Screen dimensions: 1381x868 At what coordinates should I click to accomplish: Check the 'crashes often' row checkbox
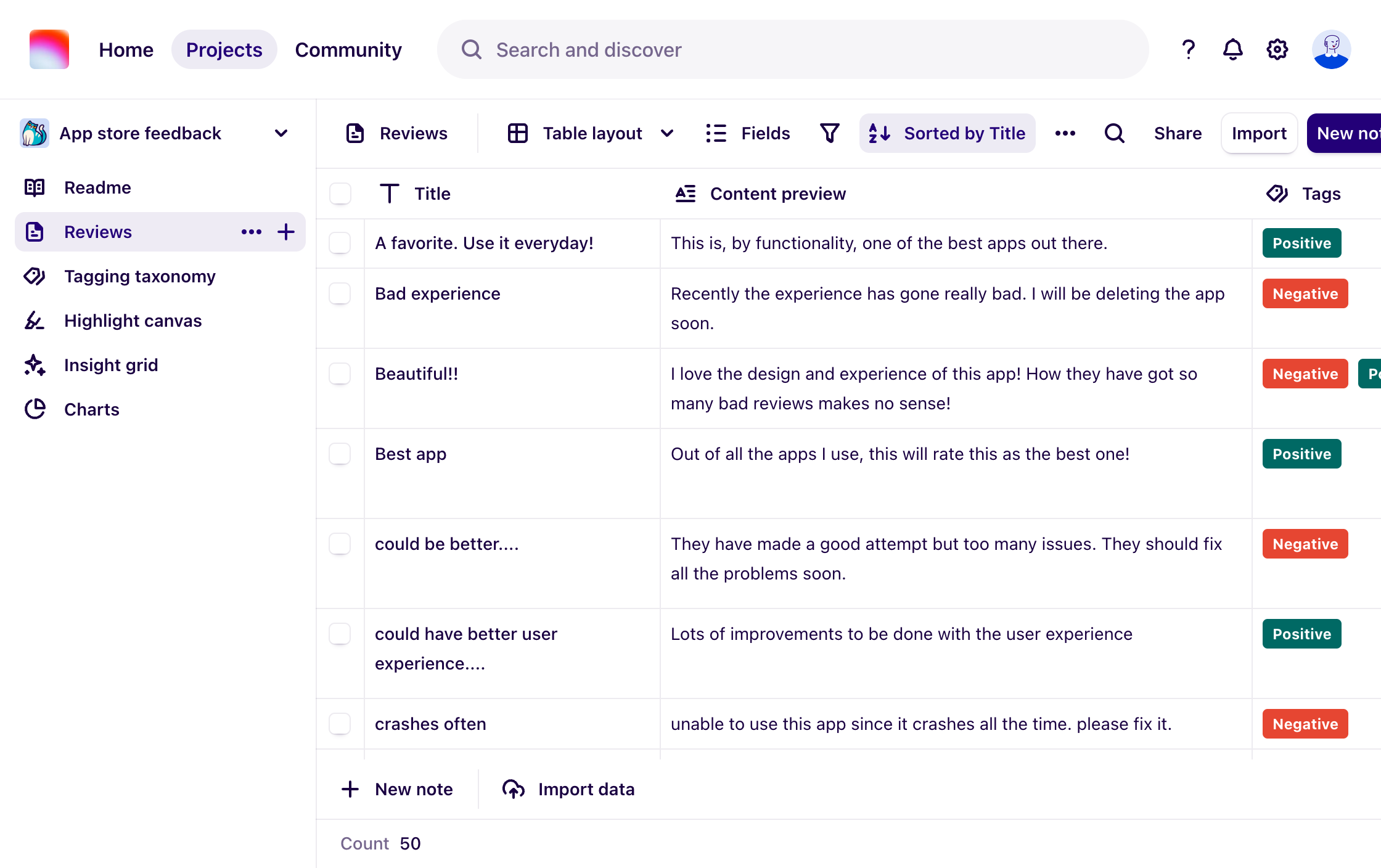(x=340, y=724)
